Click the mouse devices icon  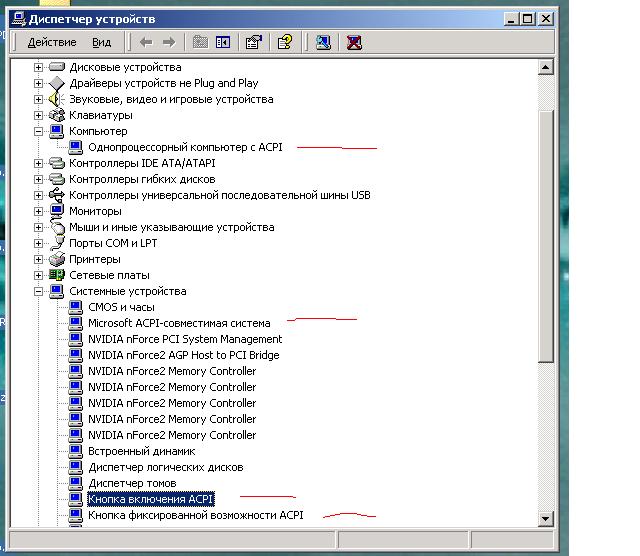pos(58,227)
